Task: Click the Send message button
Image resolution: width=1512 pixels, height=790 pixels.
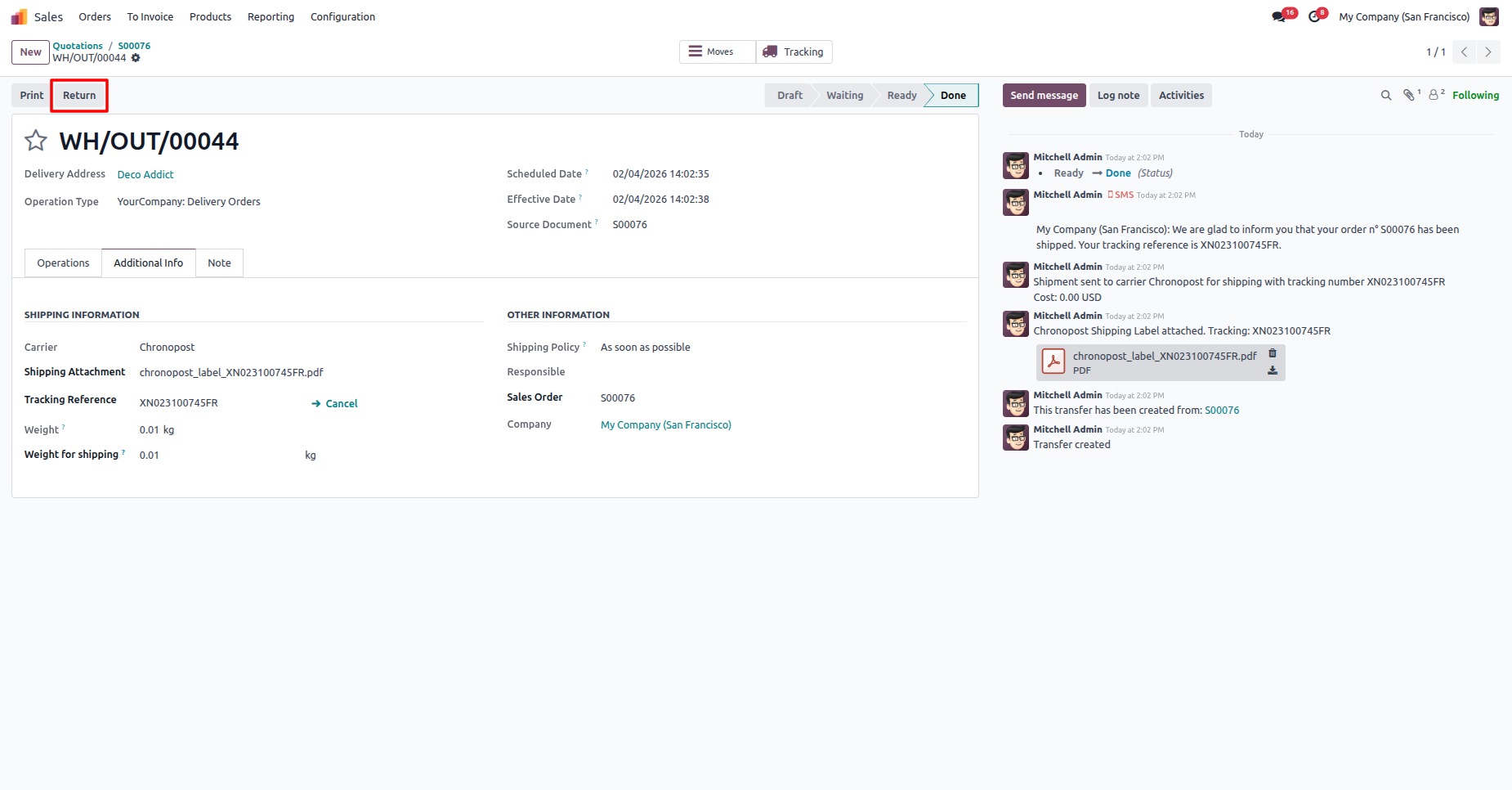Action: pyautogui.click(x=1044, y=96)
